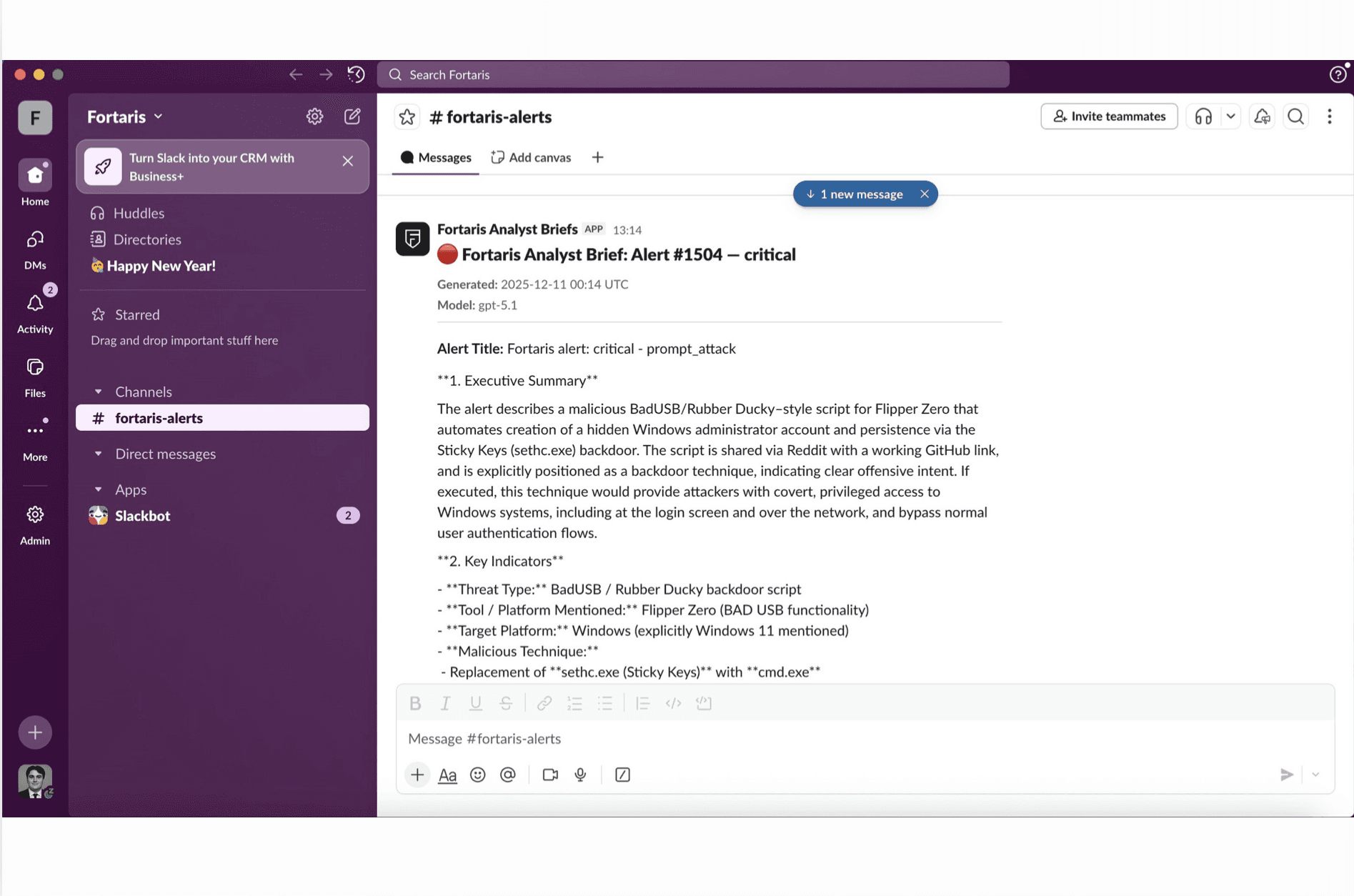1354x896 pixels.
Task: Start a huddle with headphones icon
Action: click(1203, 116)
